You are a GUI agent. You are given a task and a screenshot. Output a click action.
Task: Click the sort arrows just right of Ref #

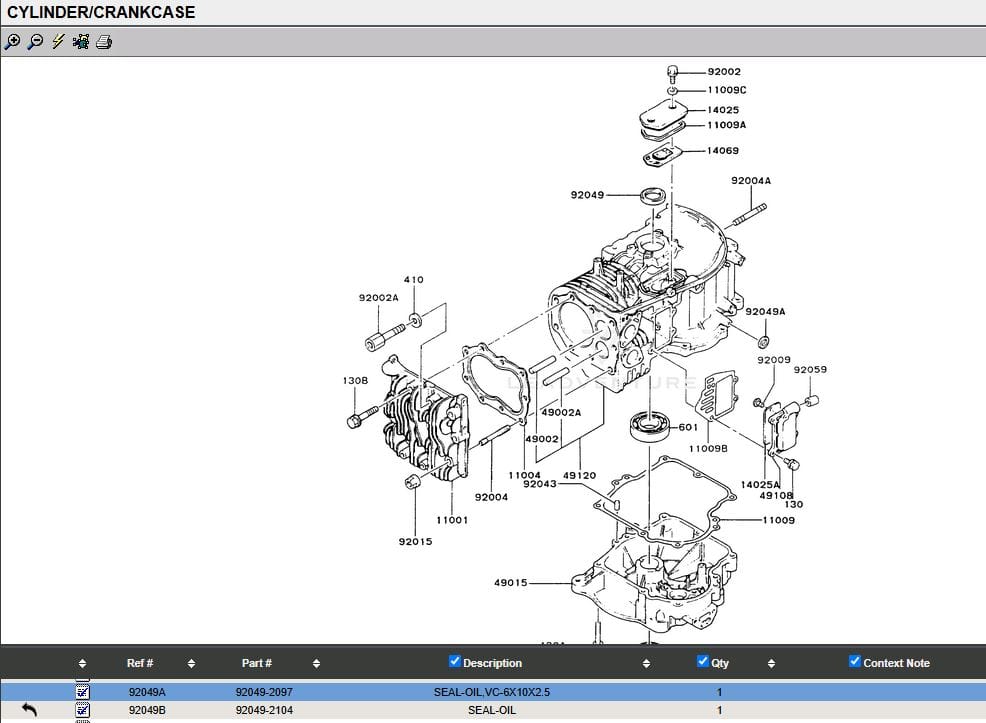[x=191, y=663]
